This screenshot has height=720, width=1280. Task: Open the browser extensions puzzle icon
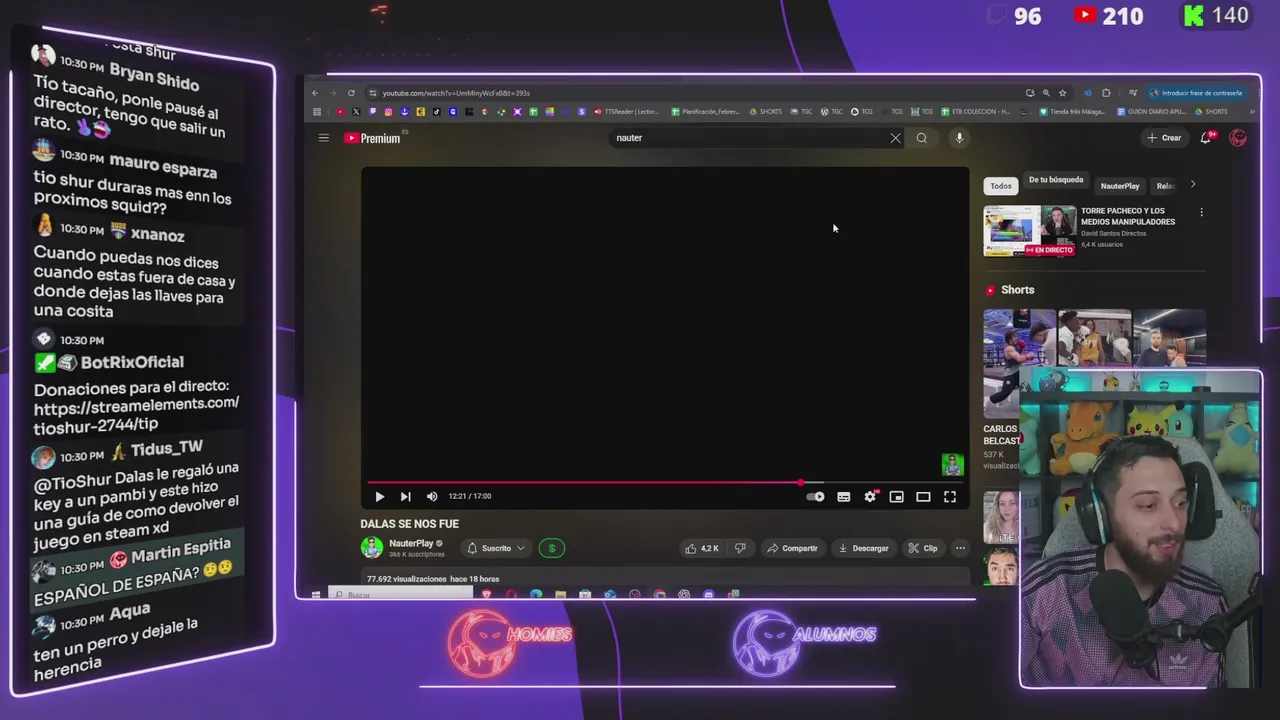(1106, 93)
